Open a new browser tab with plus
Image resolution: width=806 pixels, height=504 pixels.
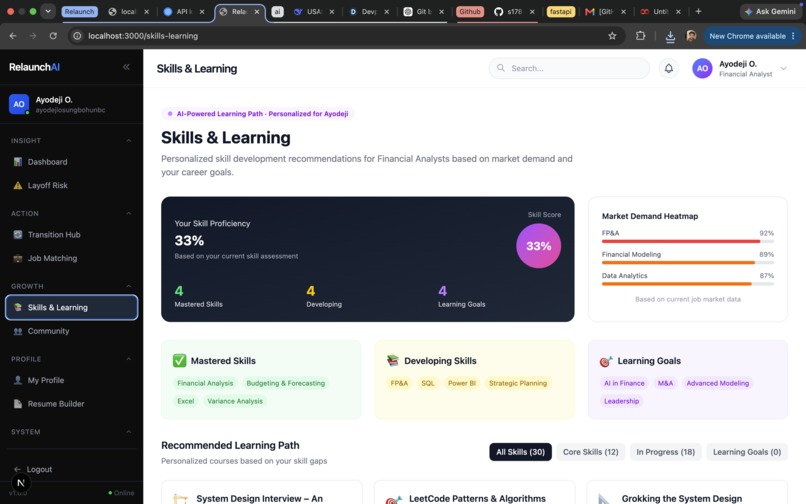point(698,11)
